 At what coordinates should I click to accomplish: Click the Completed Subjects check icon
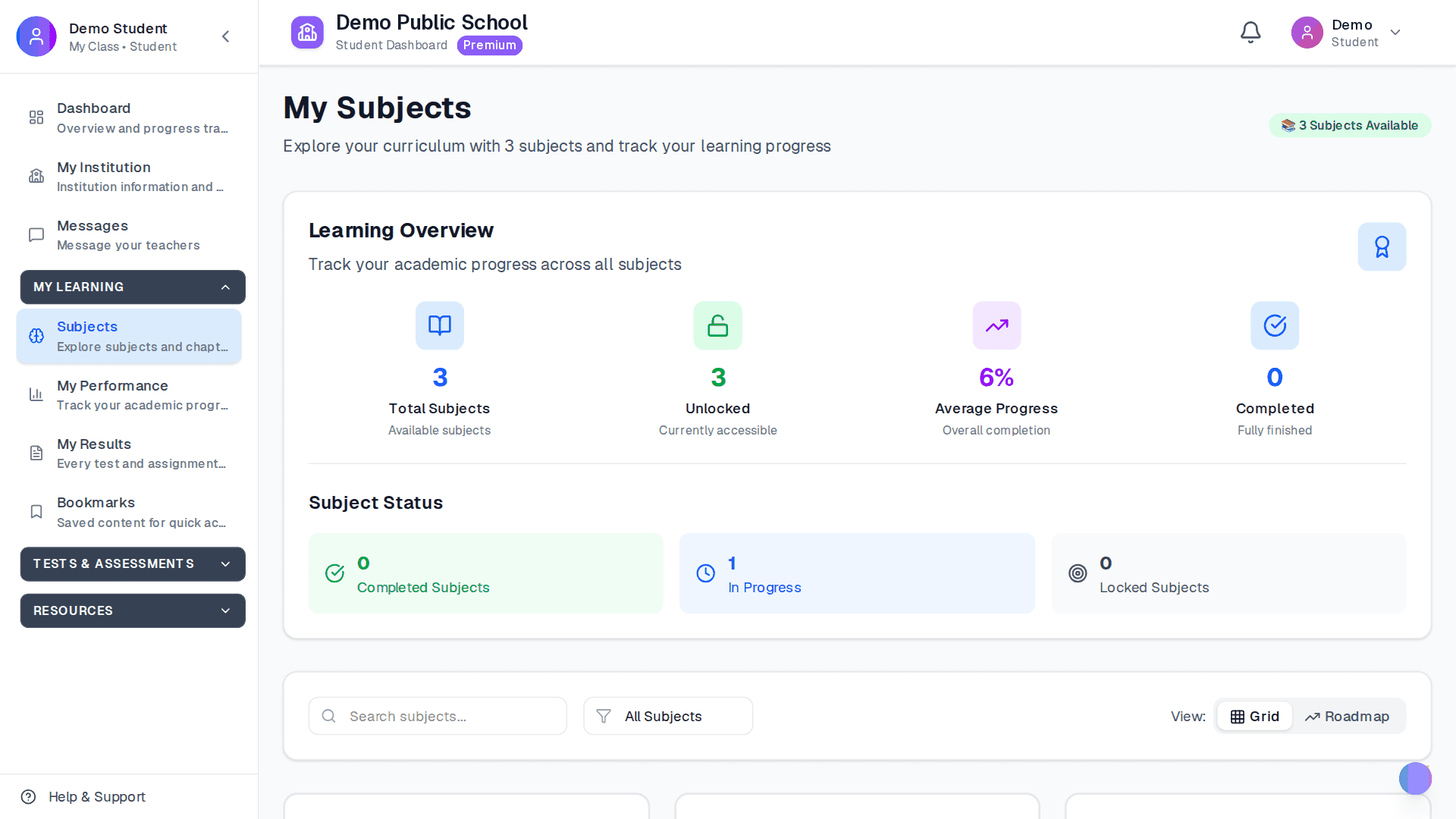pyautogui.click(x=334, y=573)
